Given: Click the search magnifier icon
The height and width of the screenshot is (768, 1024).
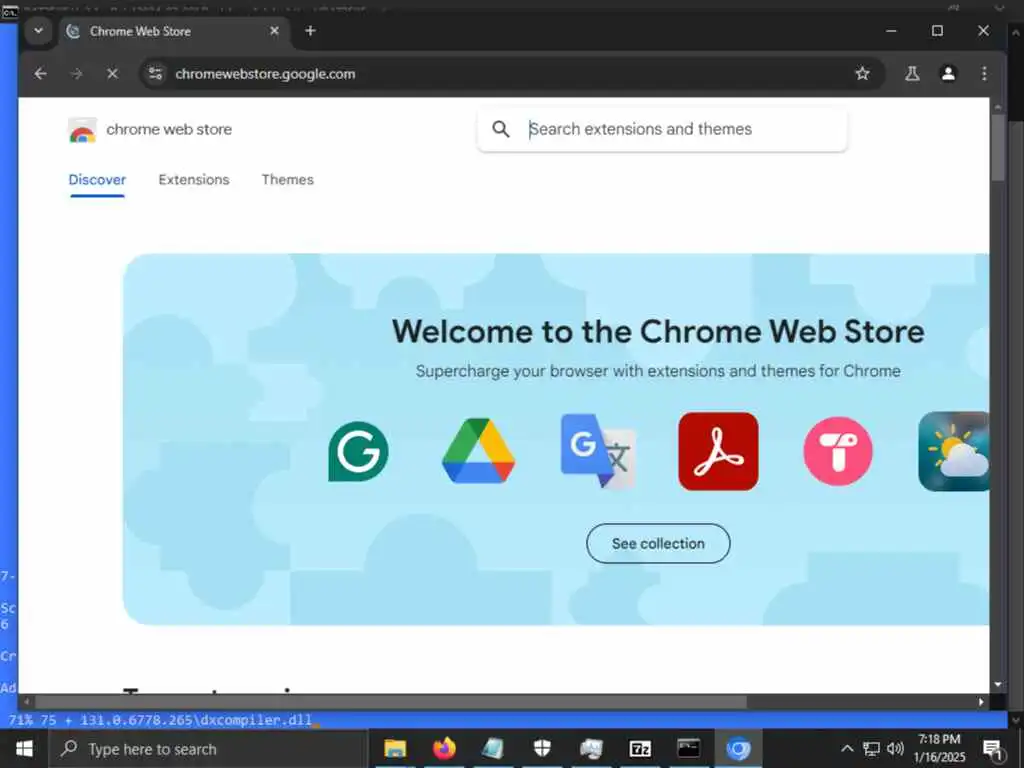Looking at the screenshot, I should (501, 129).
